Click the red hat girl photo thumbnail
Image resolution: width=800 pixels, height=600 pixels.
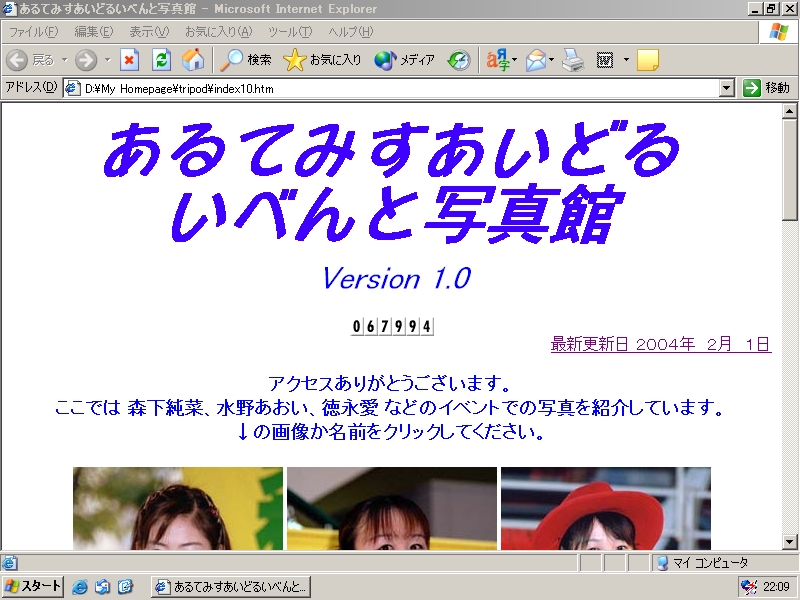coord(606,509)
